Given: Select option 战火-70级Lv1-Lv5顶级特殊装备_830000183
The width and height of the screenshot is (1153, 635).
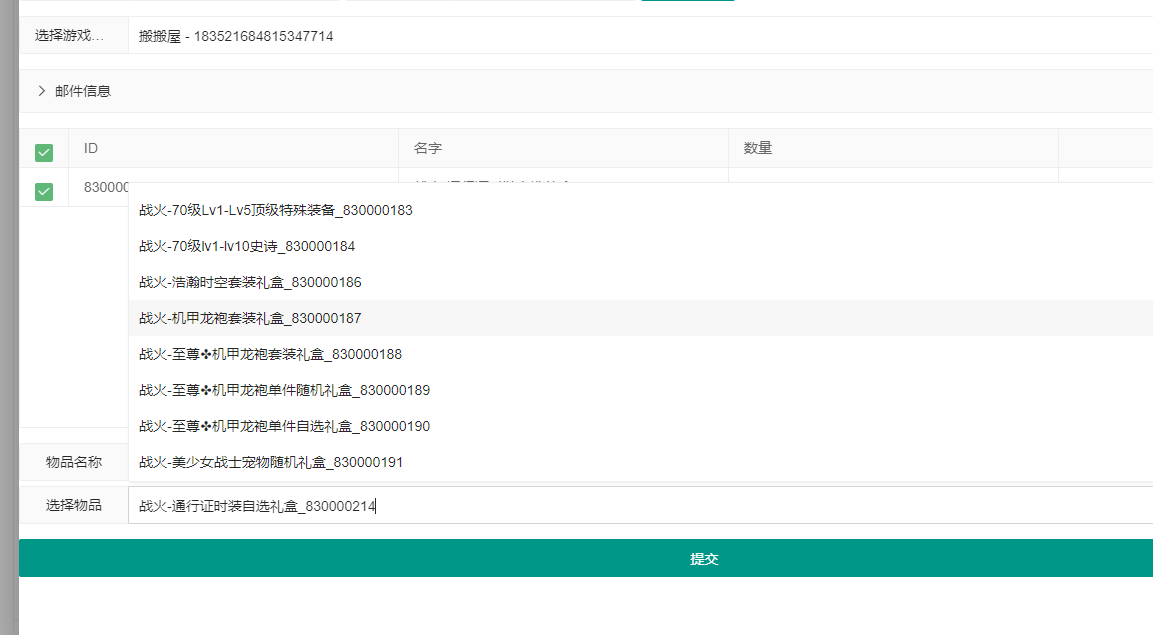Looking at the screenshot, I should coord(276,210).
